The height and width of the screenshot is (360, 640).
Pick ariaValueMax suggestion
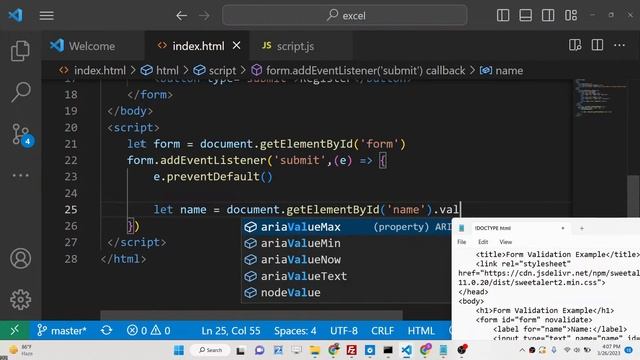click(x=347, y=227)
